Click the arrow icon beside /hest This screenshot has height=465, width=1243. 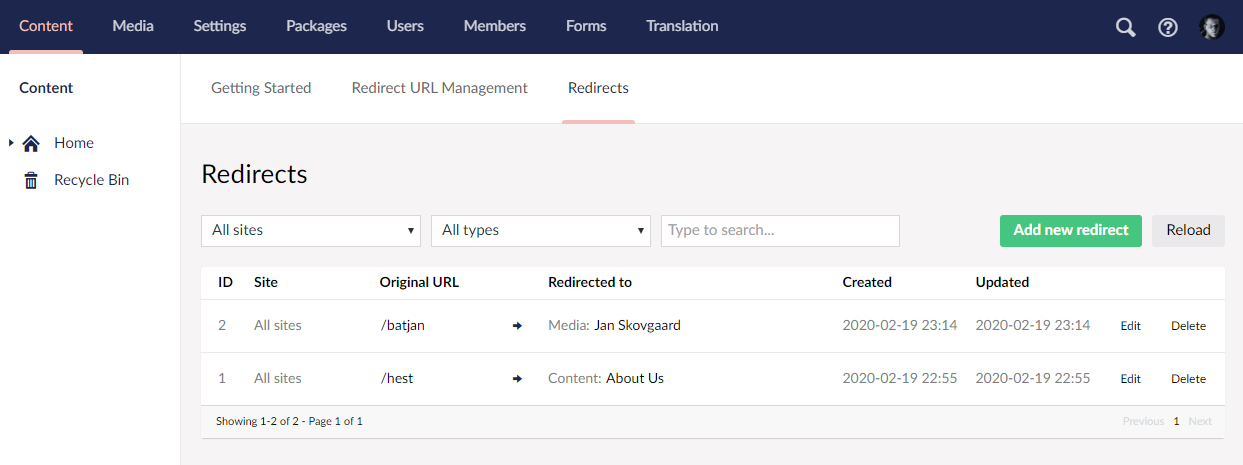coord(517,379)
